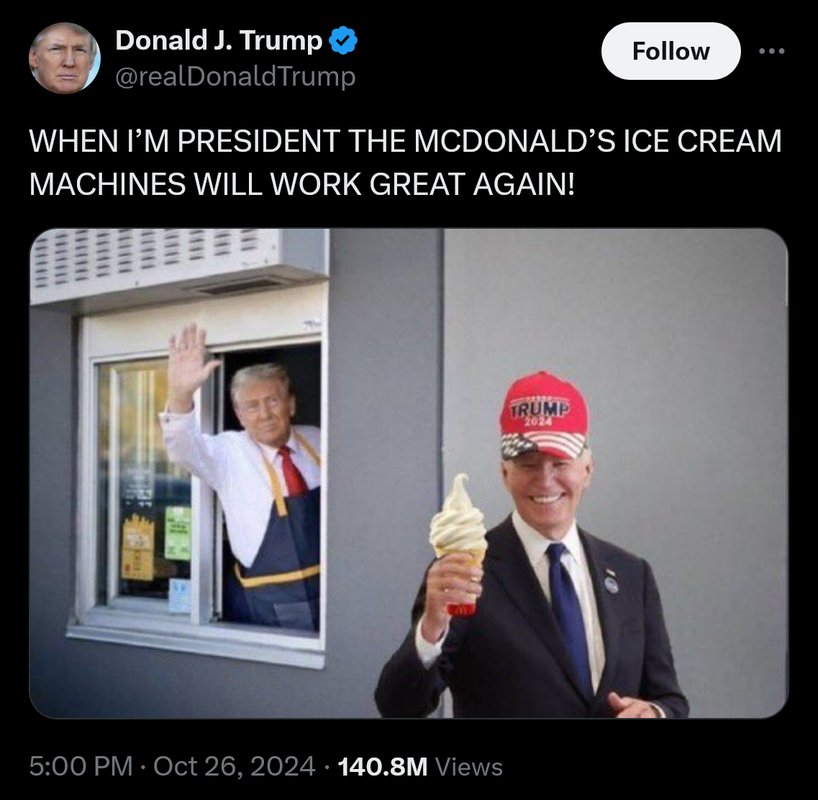
Task: Click the menu stickers on the window glass
Action: pyautogui.click(x=156, y=543)
